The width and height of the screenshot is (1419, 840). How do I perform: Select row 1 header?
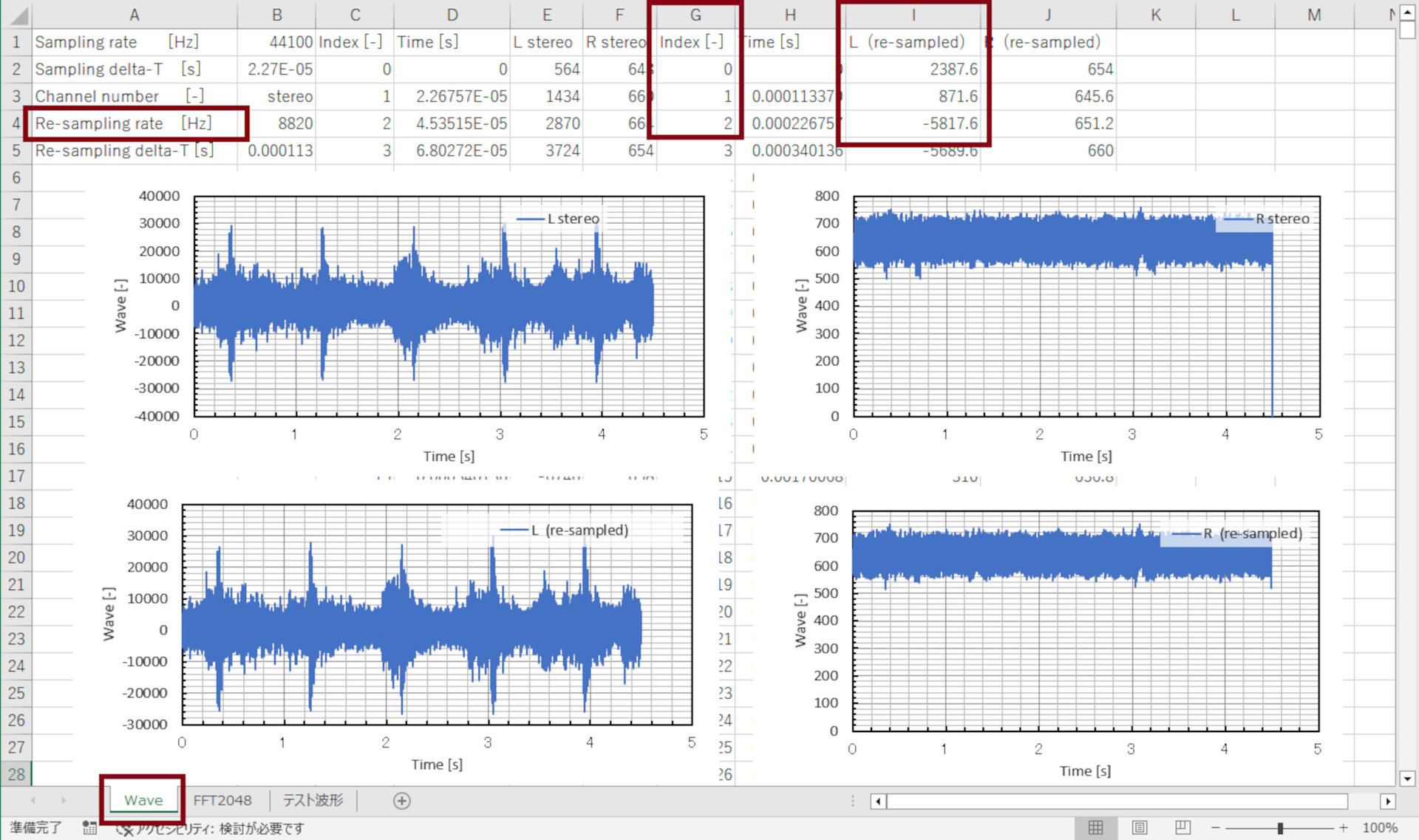click(16, 42)
